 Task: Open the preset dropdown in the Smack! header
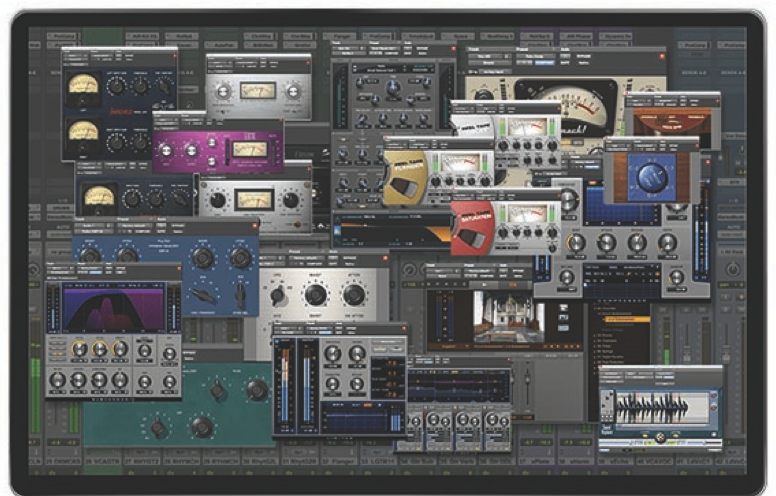tap(534, 56)
